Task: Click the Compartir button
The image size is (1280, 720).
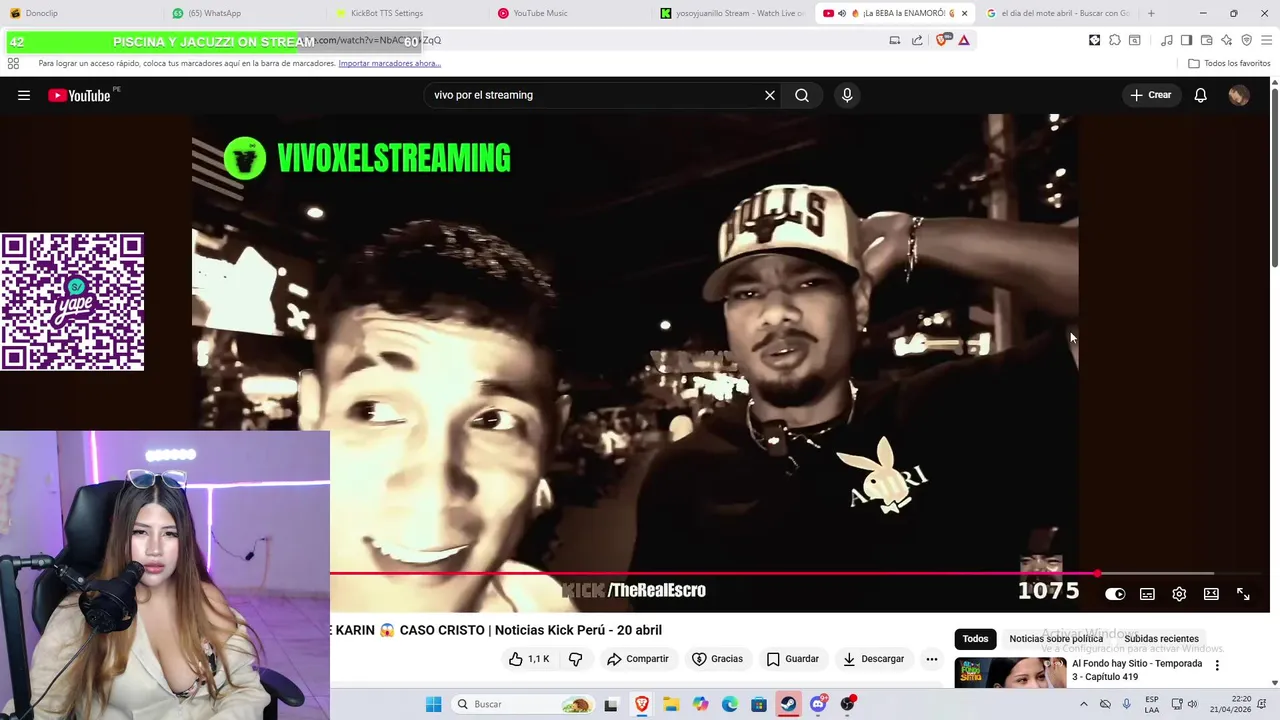Action: pyautogui.click(x=637, y=659)
